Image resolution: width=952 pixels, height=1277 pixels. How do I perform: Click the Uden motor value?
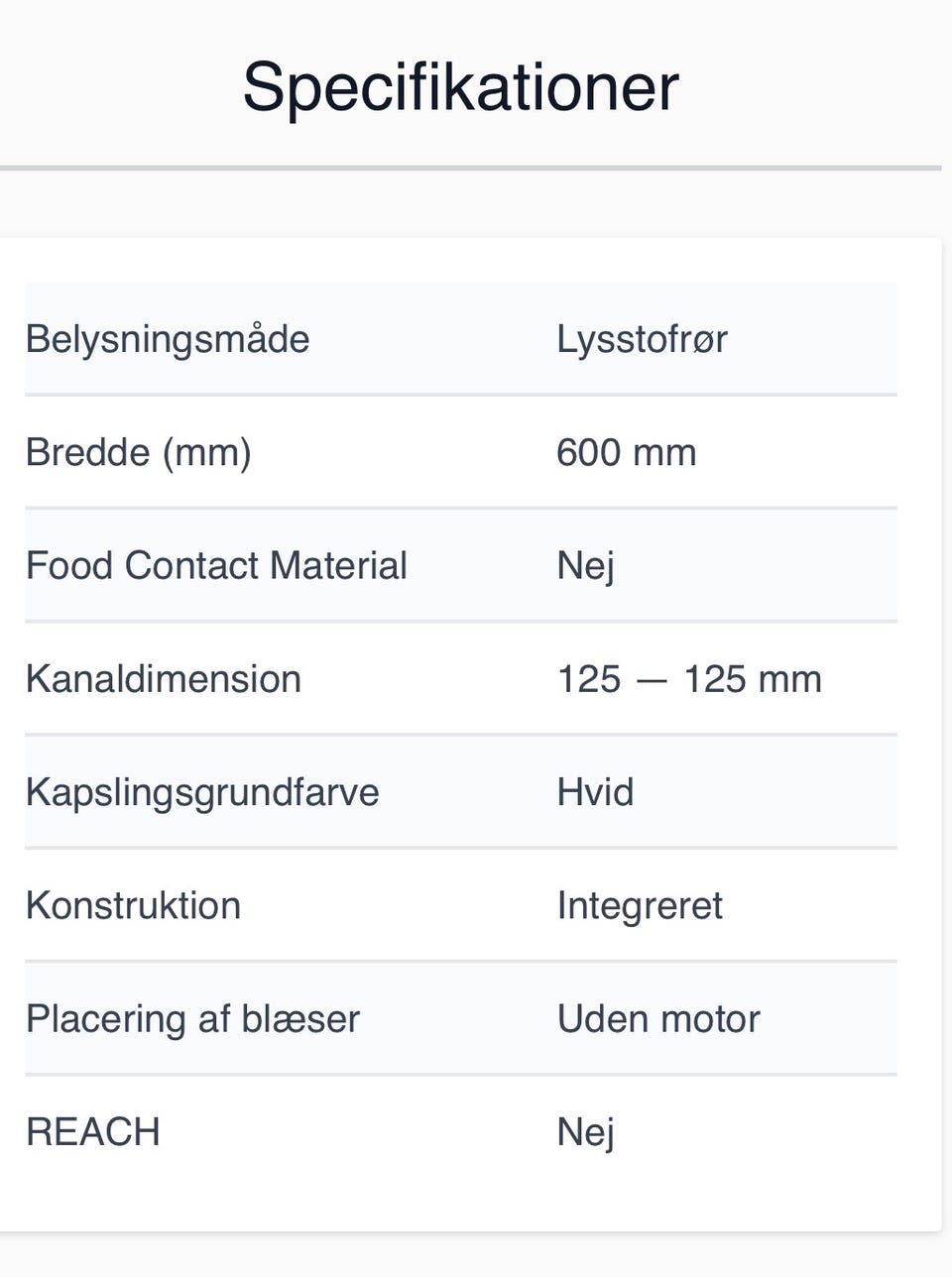point(658,1018)
